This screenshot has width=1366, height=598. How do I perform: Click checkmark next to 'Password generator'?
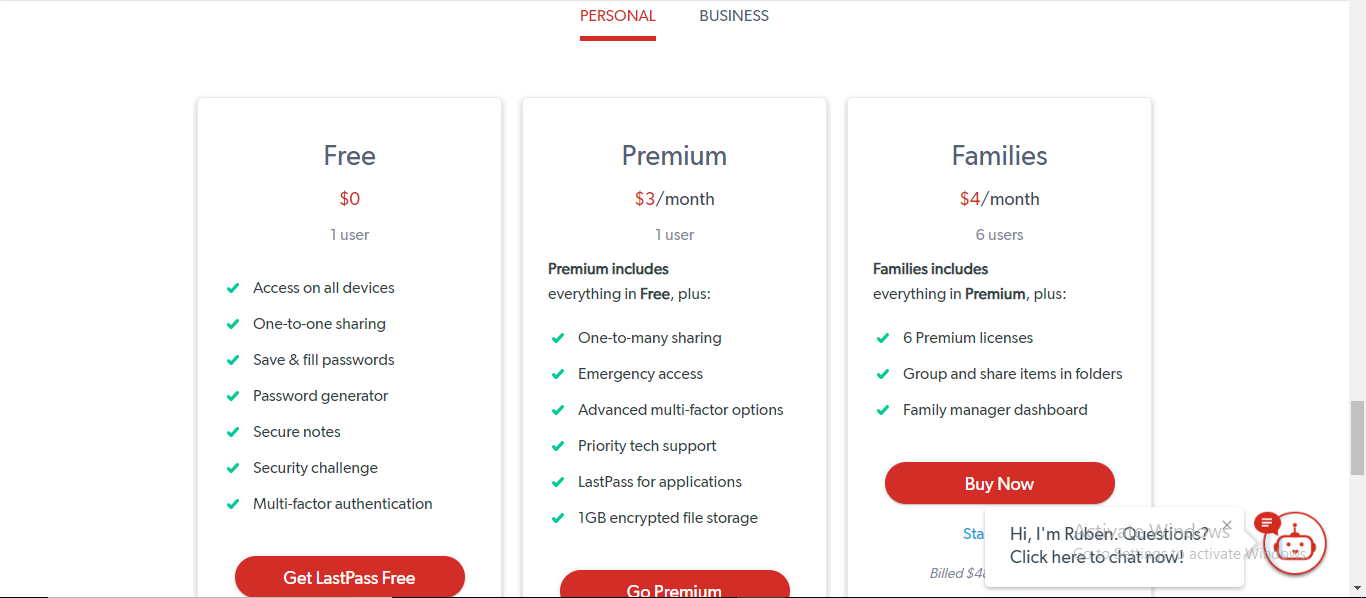pos(233,396)
